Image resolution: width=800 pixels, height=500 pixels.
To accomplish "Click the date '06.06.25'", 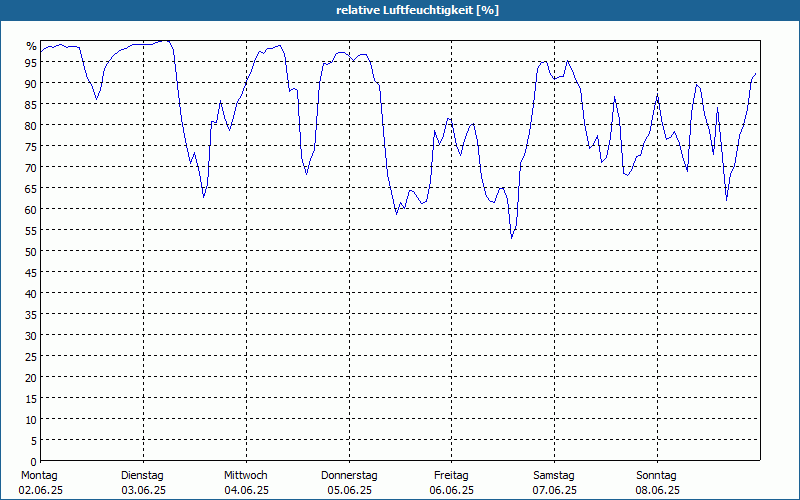I will tap(452, 490).
